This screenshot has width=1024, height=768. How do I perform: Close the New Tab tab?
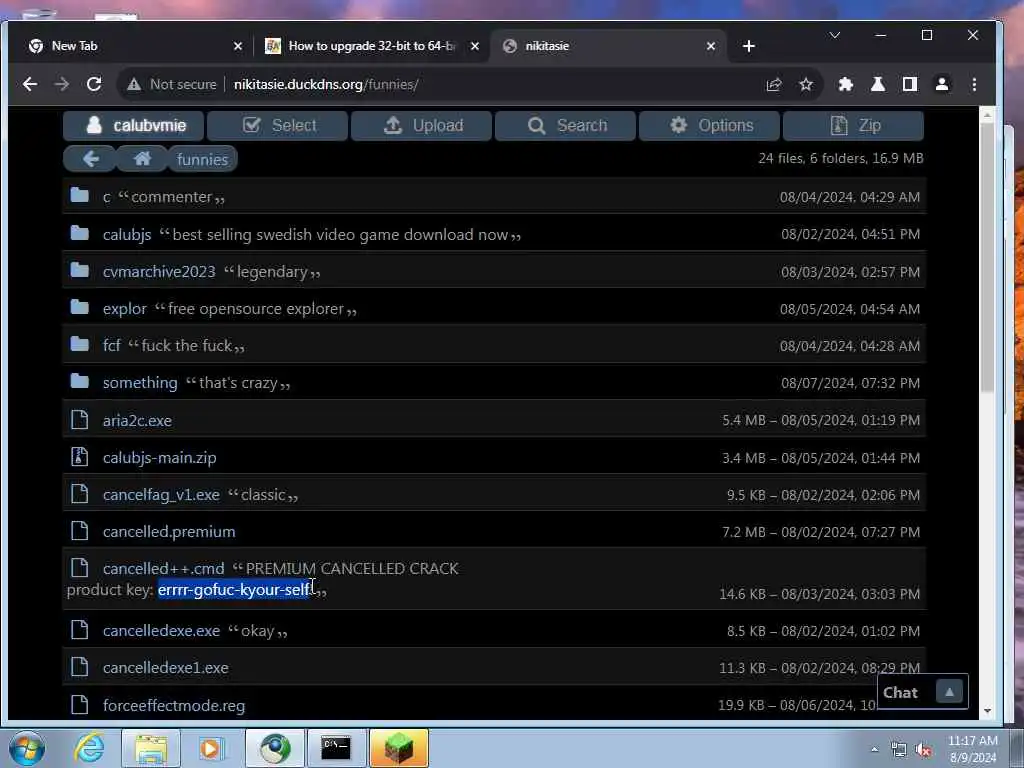pos(238,46)
